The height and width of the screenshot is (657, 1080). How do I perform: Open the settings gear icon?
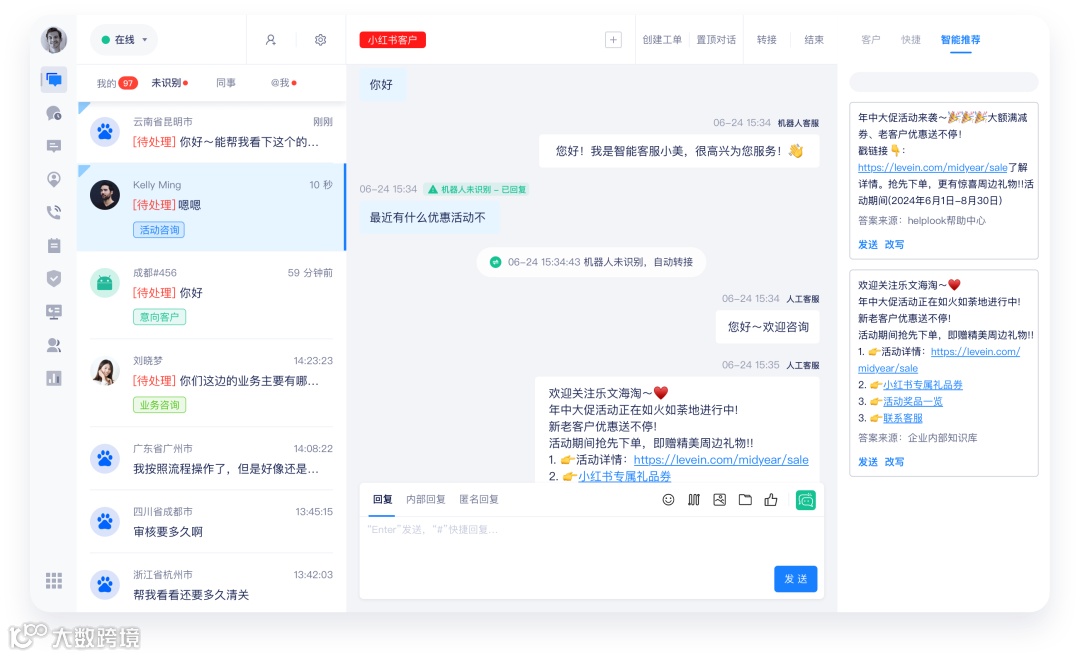click(320, 40)
